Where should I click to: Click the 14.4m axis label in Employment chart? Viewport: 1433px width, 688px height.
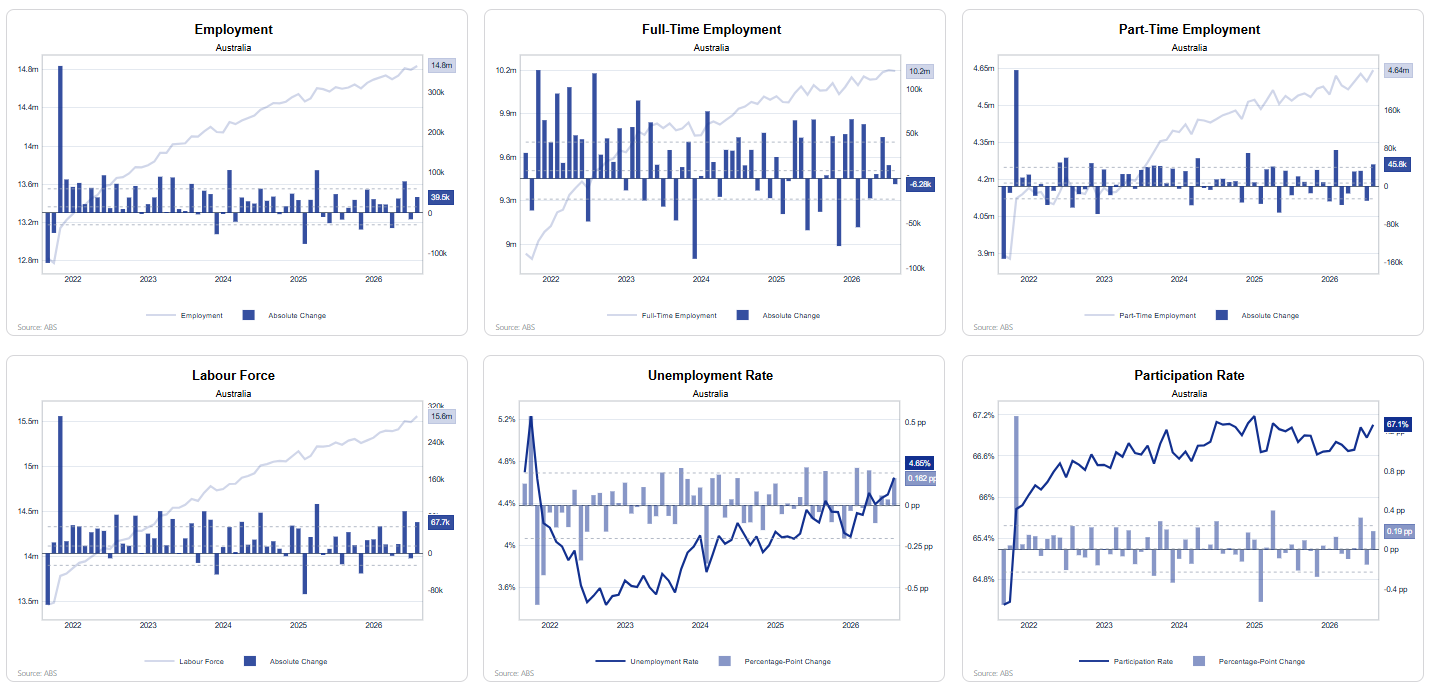(x=28, y=108)
